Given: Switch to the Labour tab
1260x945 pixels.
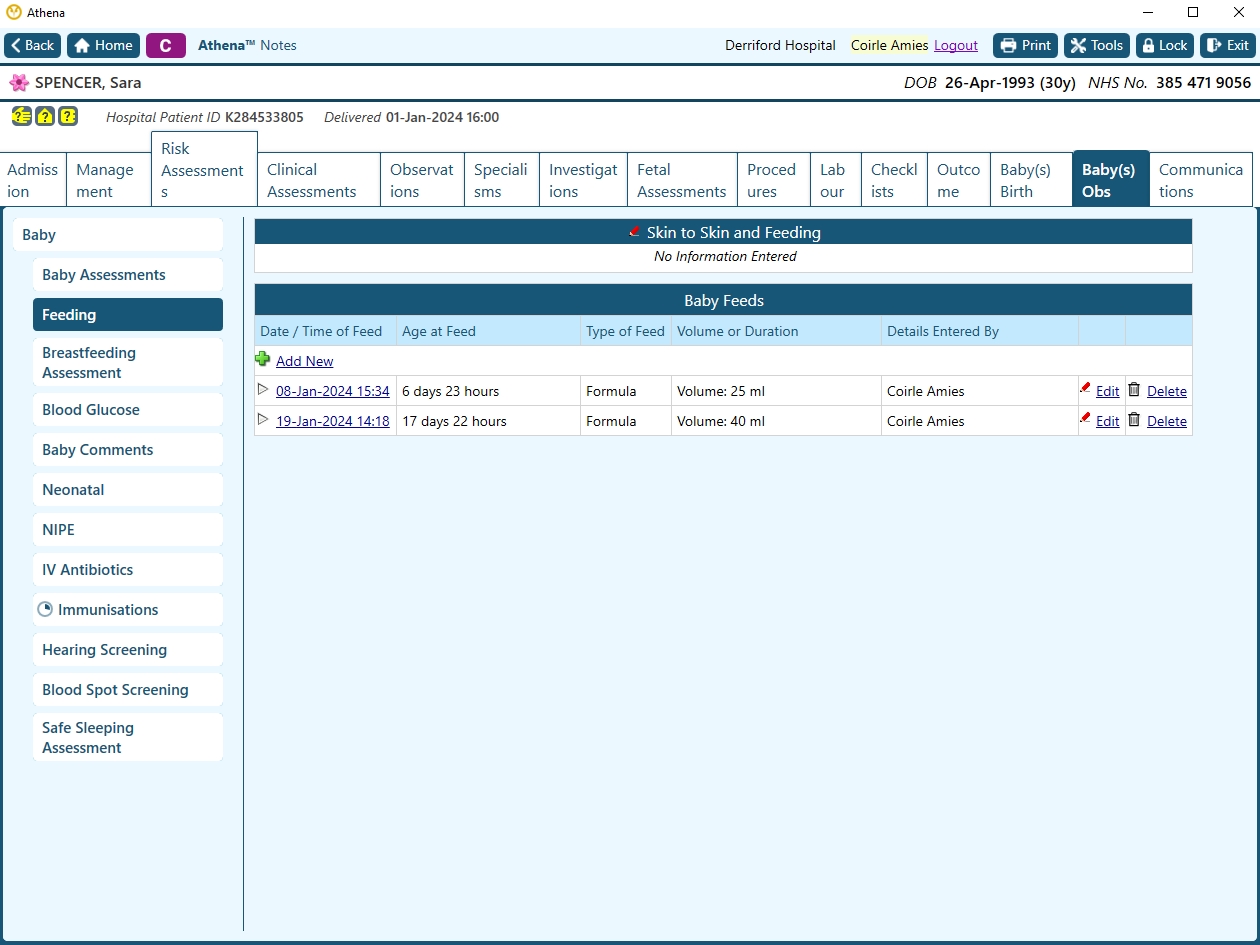Looking at the screenshot, I should click(x=836, y=180).
